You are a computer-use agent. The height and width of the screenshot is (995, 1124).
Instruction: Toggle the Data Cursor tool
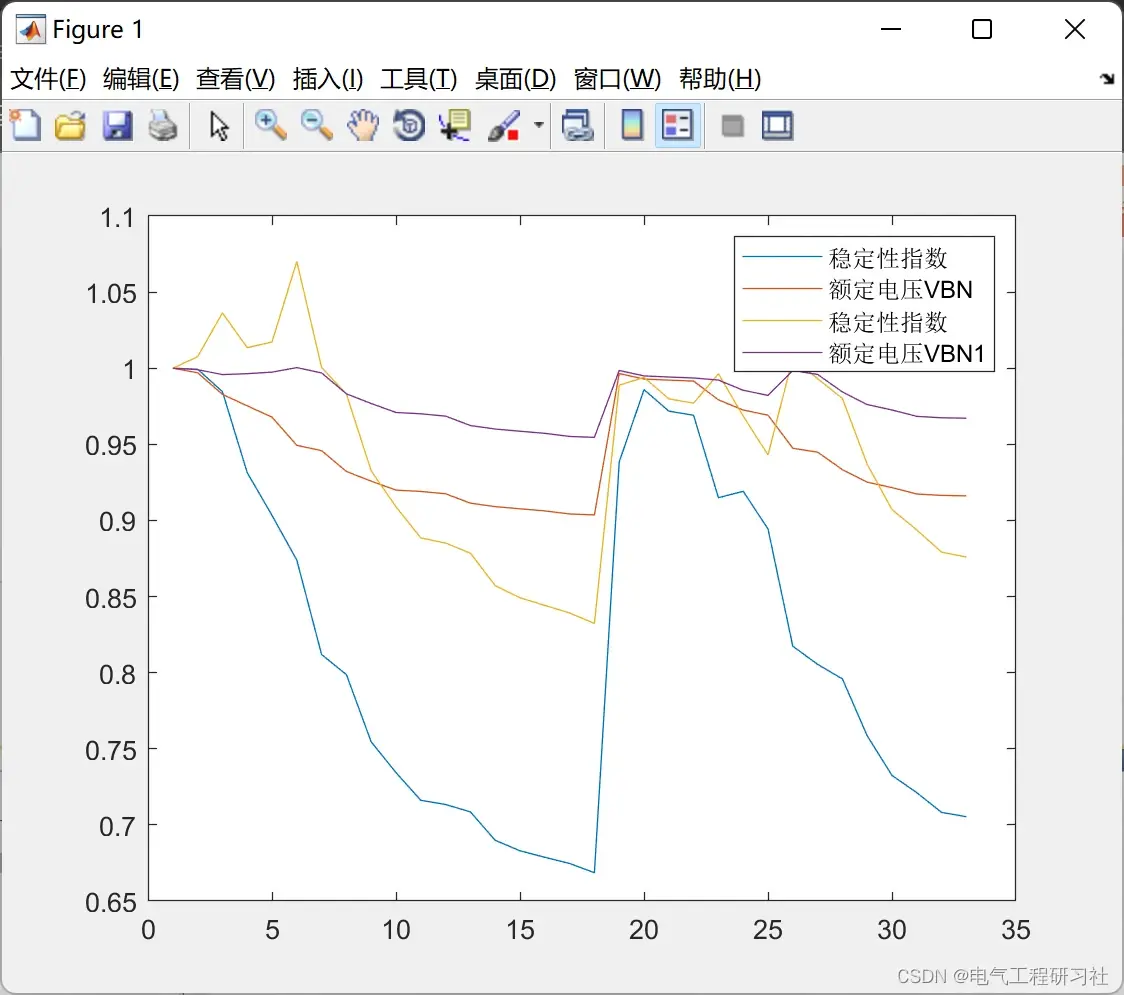click(455, 125)
